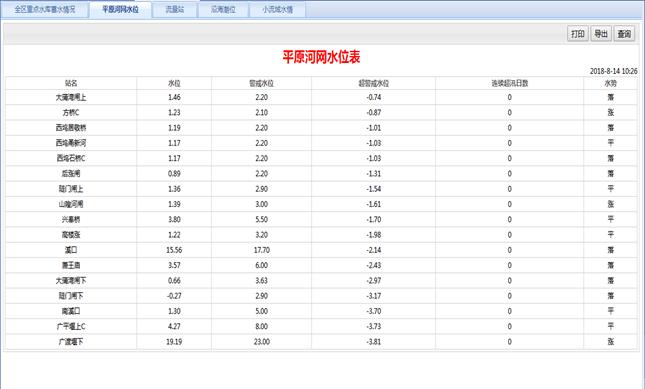The width and height of the screenshot is (645, 389).
Task: Open the 沿海潮位 tab
Action: [223, 9]
